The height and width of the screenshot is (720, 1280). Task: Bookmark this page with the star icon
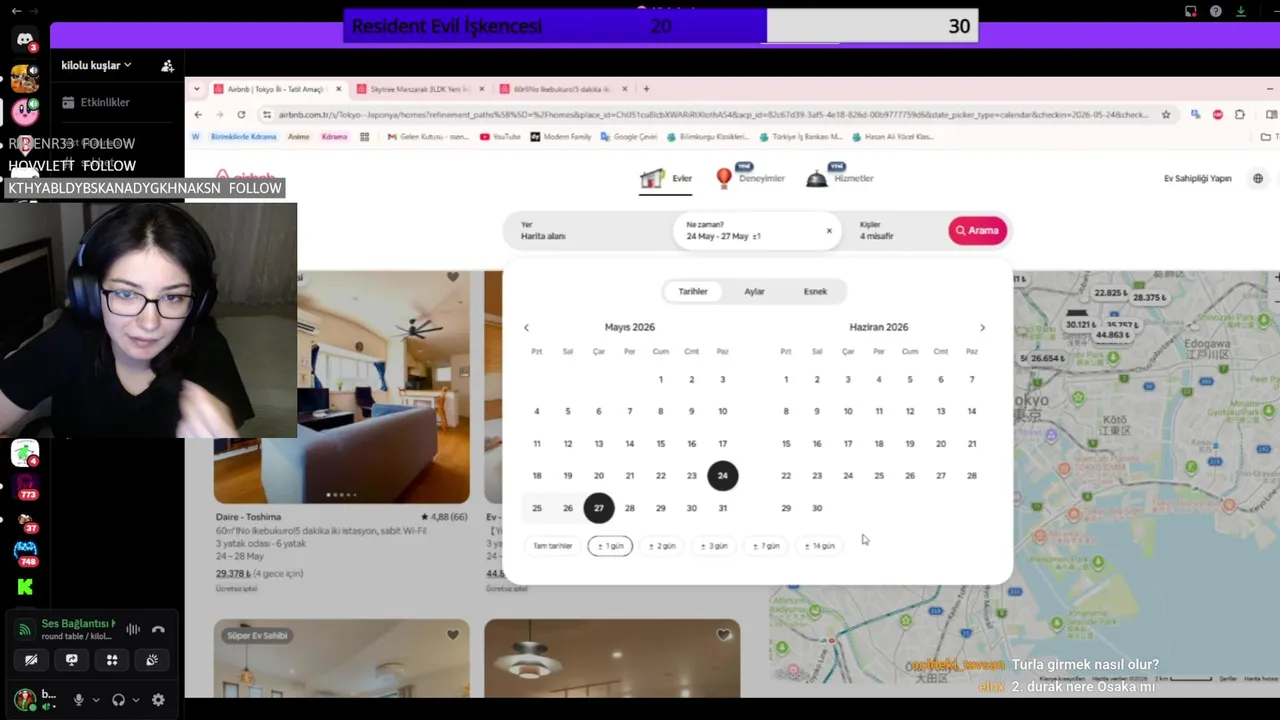tap(1166, 115)
